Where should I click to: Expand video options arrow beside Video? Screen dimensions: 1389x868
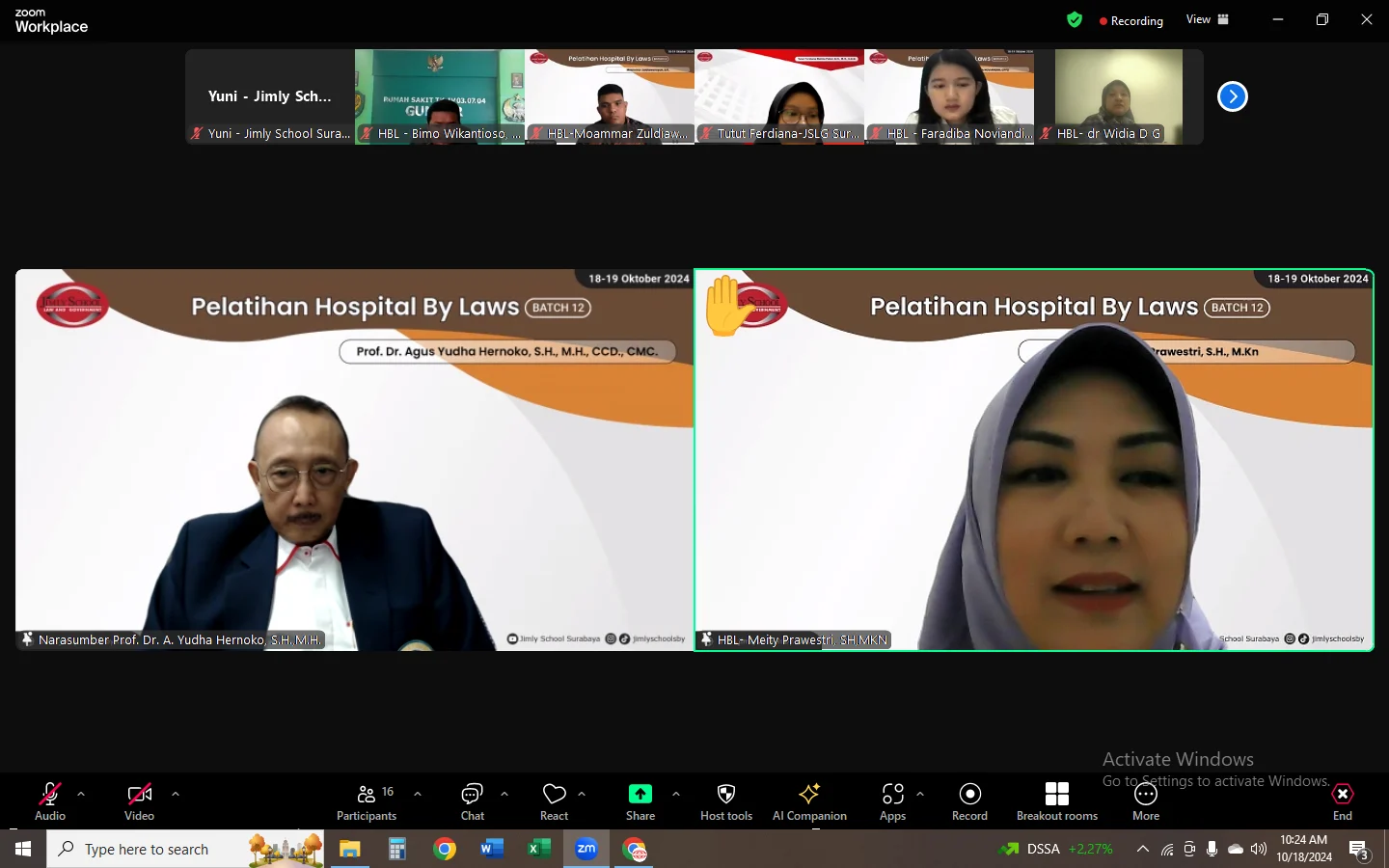coord(176,795)
